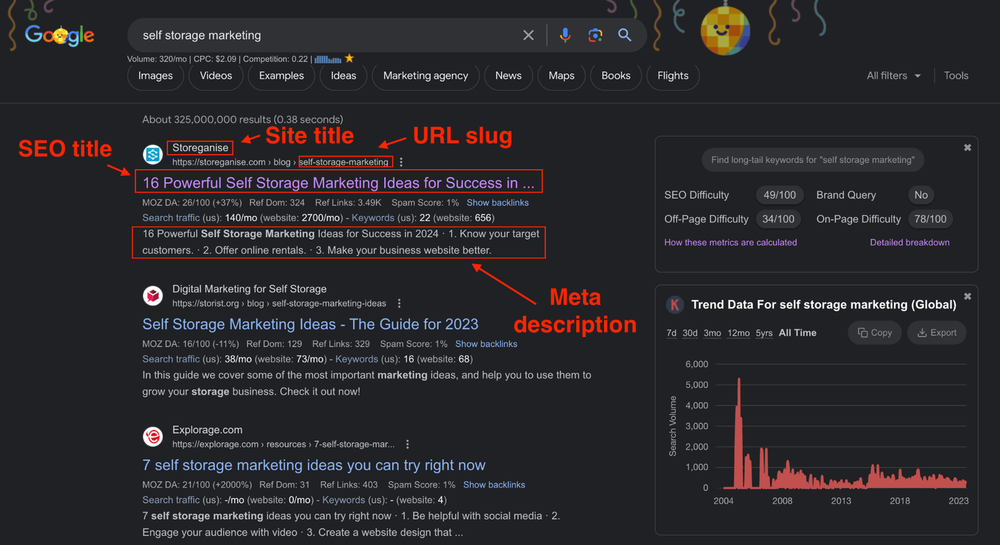Open the Detailed breakdown link
The width and height of the screenshot is (1000, 545).
tap(909, 242)
